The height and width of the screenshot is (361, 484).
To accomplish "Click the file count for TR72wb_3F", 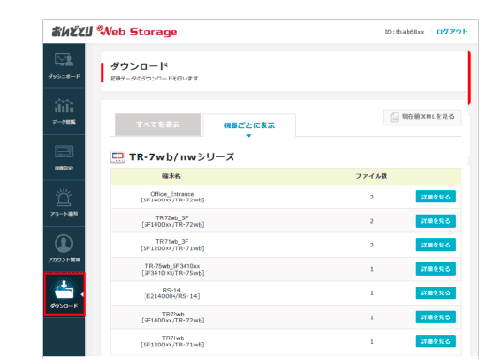I will click(372, 221).
